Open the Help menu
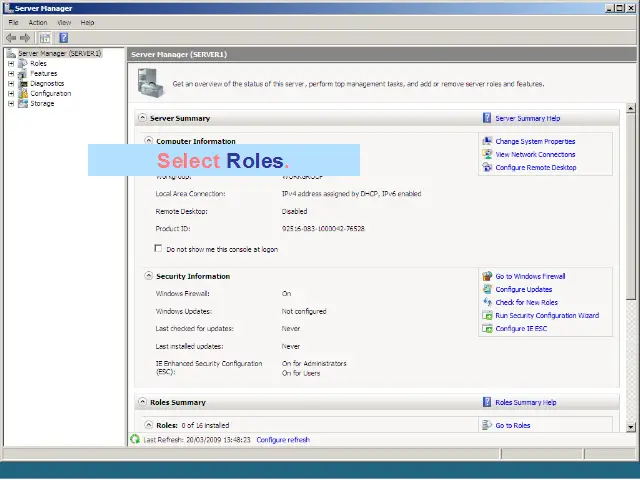This screenshot has height=480, width=640. point(87,22)
